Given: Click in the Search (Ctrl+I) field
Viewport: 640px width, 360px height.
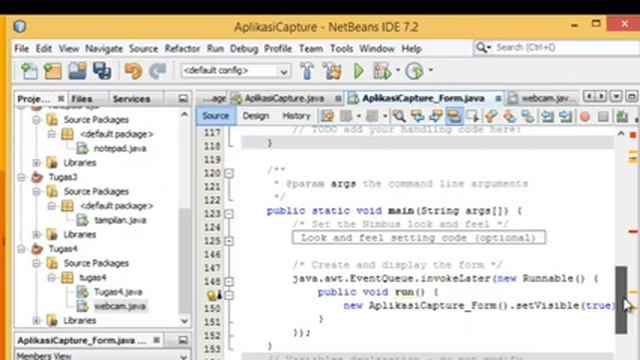Looking at the screenshot, I should pos(565,47).
